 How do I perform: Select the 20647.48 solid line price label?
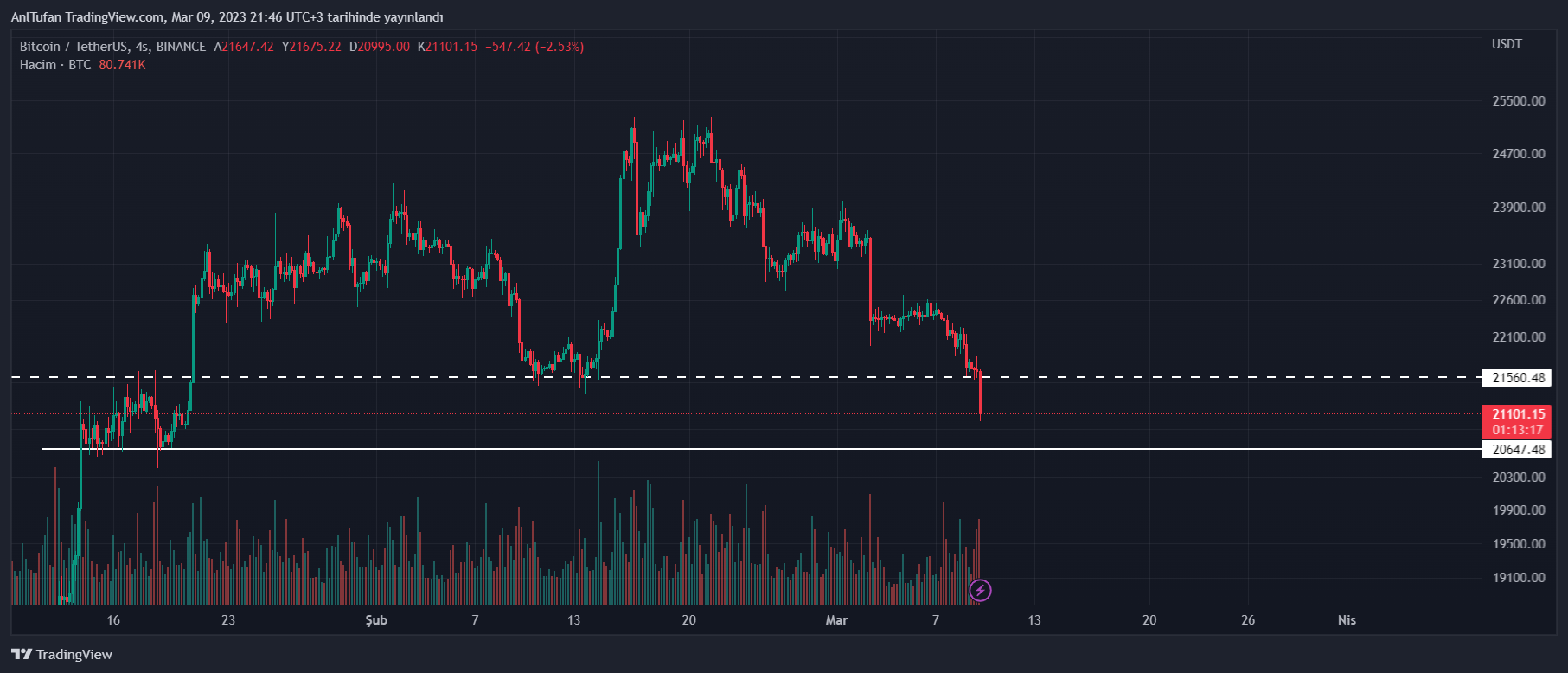[x=1518, y=449]
